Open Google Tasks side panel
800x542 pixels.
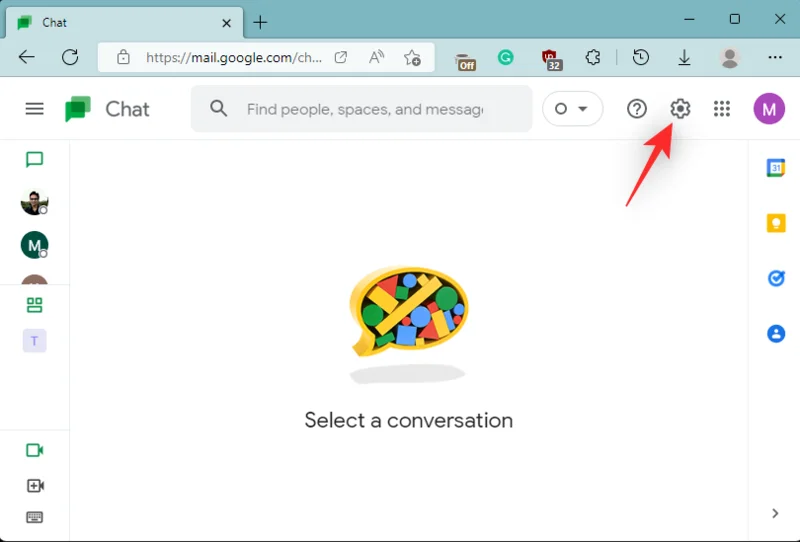pos(776,278)
